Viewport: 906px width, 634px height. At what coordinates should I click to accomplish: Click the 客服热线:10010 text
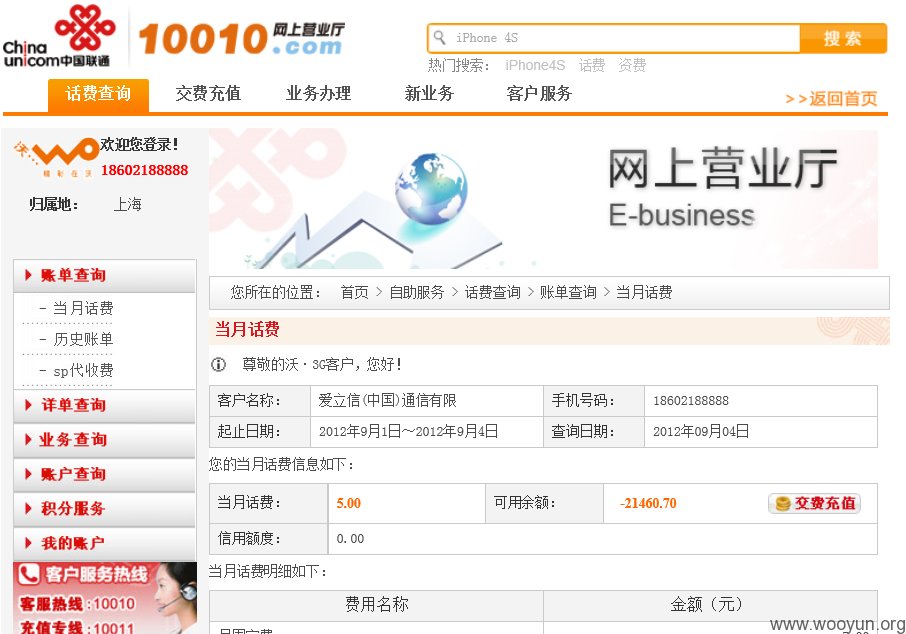point(77,605)
